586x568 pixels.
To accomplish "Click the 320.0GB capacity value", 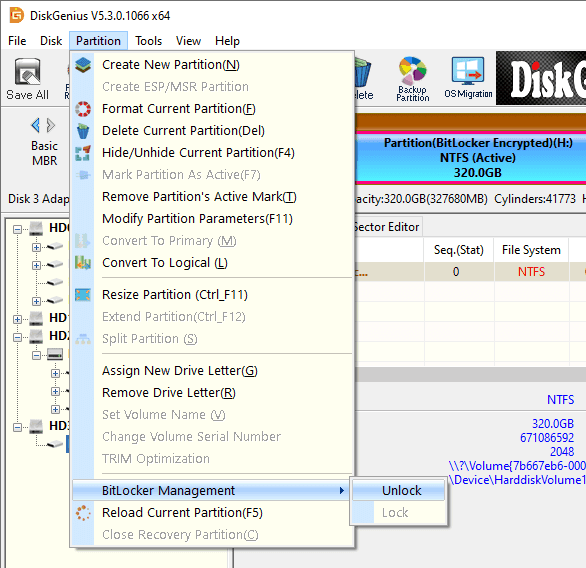I will pos(552,424).
